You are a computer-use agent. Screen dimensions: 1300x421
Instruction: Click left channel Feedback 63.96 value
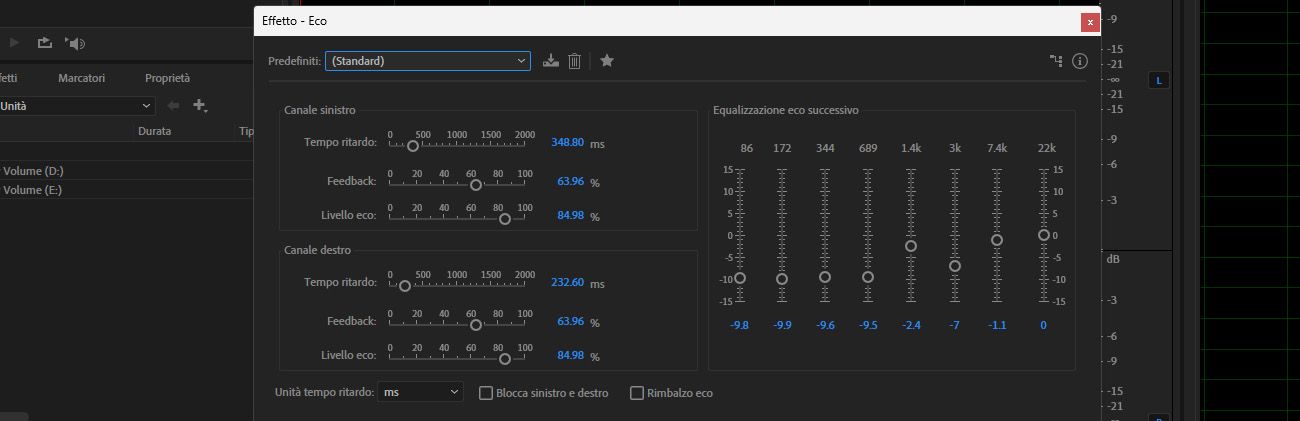click(570, 181)
